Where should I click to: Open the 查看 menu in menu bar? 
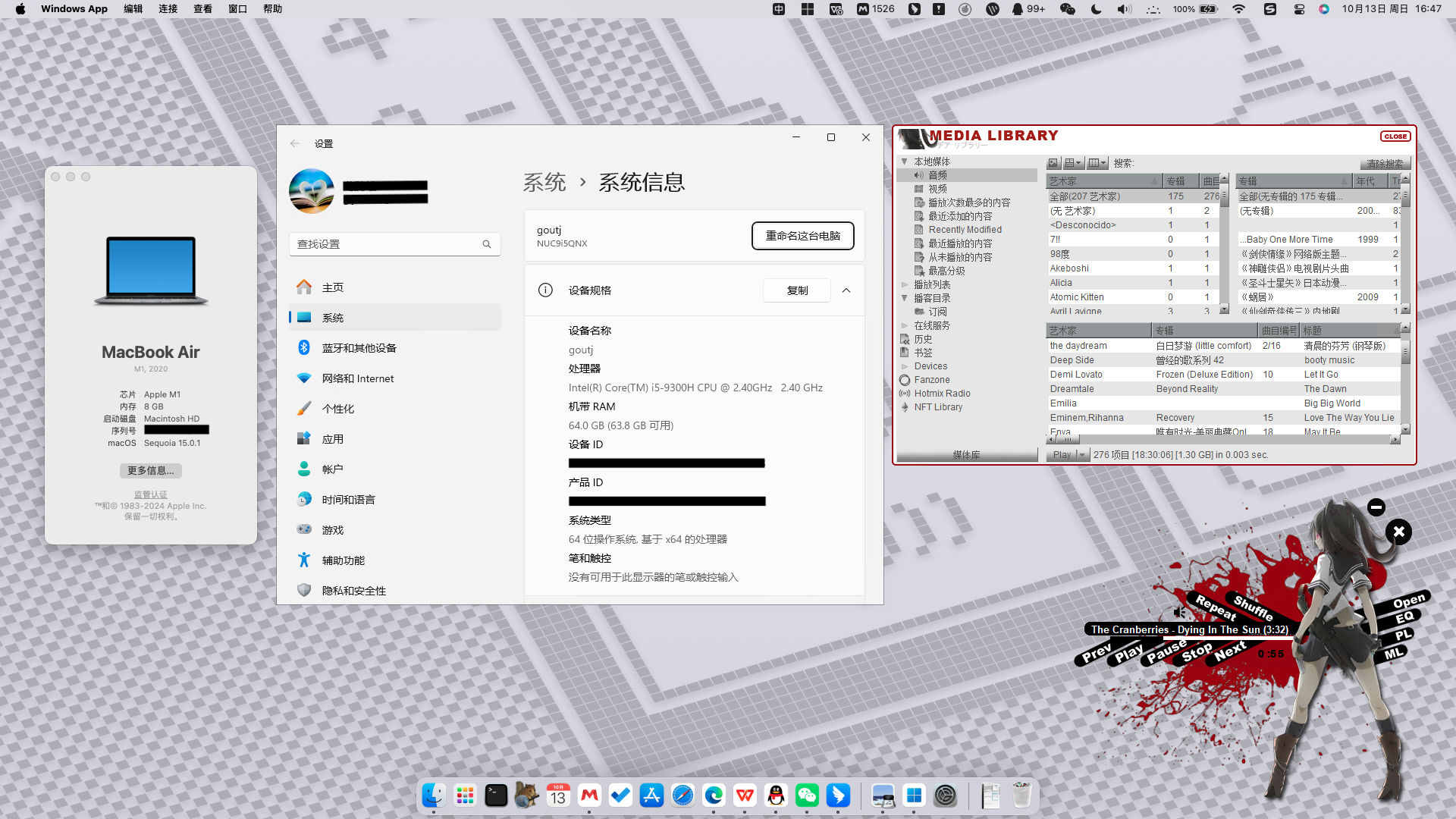tap(203, 9)
